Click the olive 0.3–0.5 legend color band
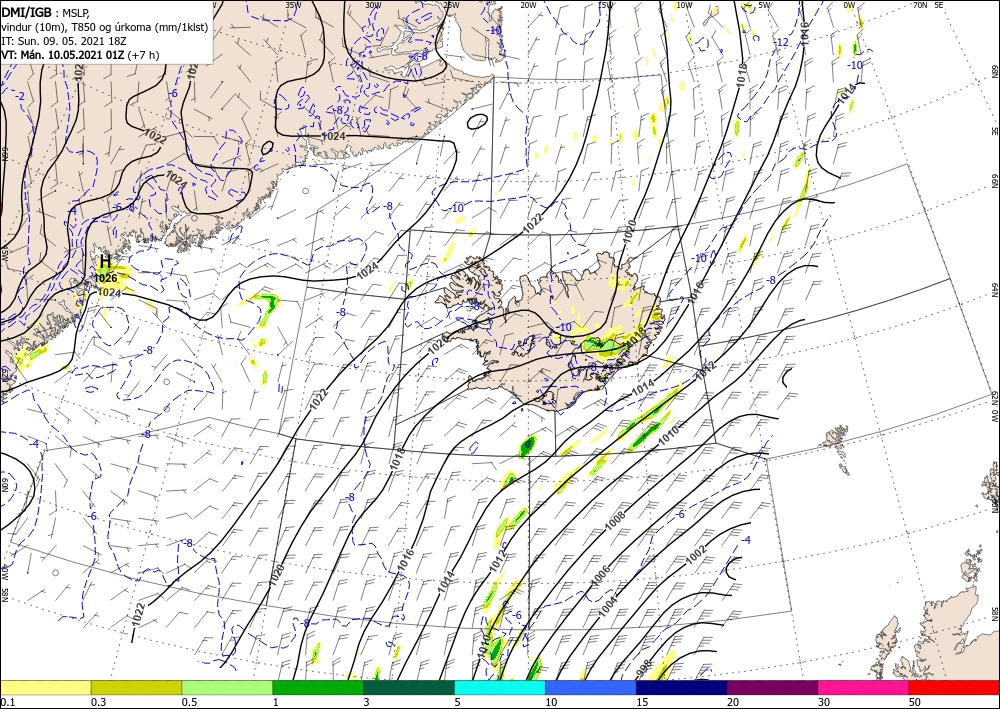Screen dimensions: 1000x709 click(136, 687)
